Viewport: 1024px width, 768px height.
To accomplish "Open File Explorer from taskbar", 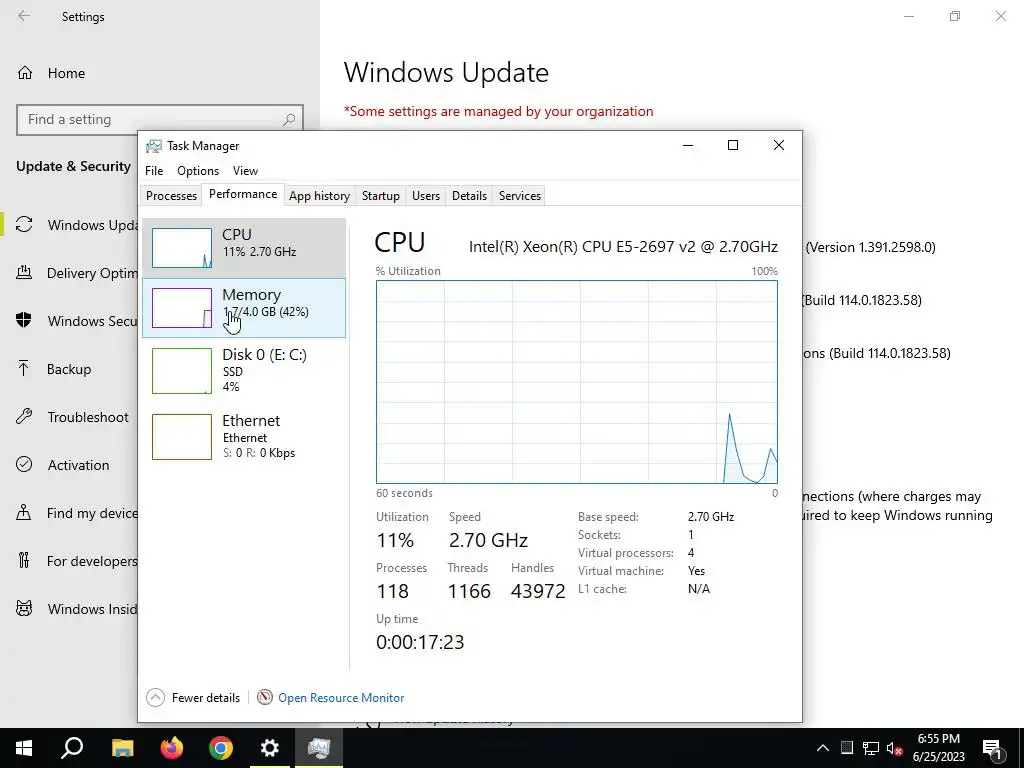I will click(x=122, y=748).
